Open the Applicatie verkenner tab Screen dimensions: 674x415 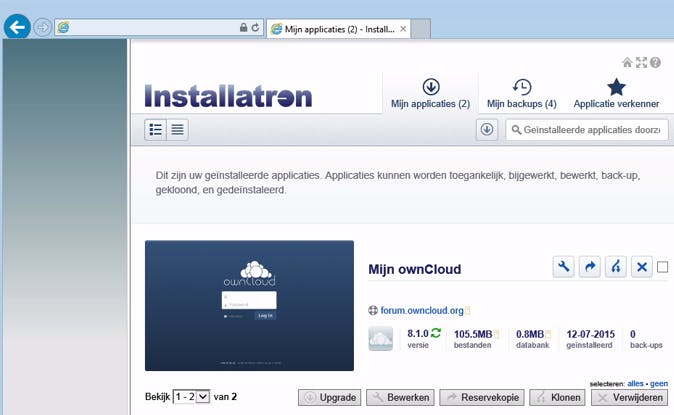(616, 93)
